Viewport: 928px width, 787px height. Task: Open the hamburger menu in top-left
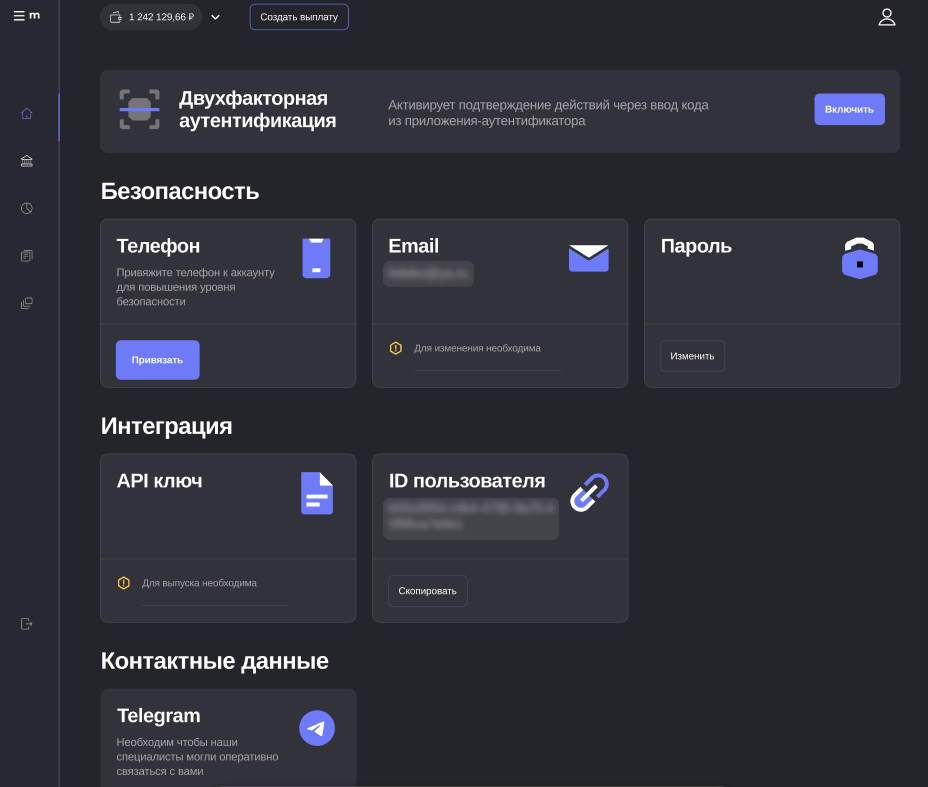click(x=19, y=16)
